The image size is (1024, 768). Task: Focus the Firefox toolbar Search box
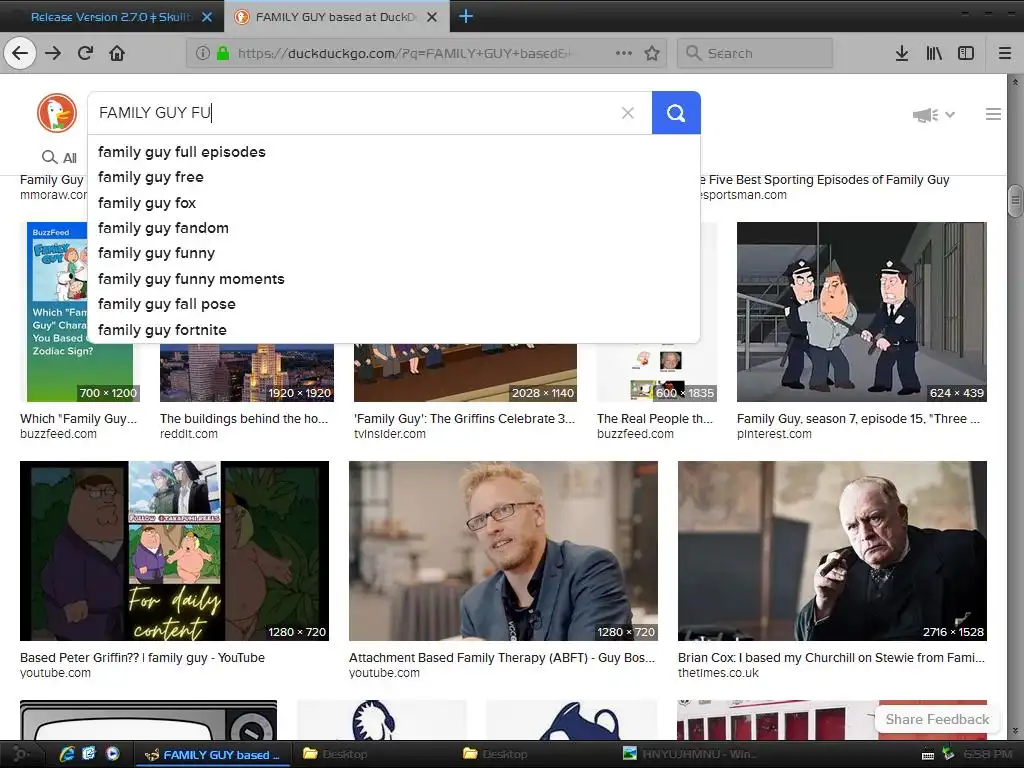(755, 53)
